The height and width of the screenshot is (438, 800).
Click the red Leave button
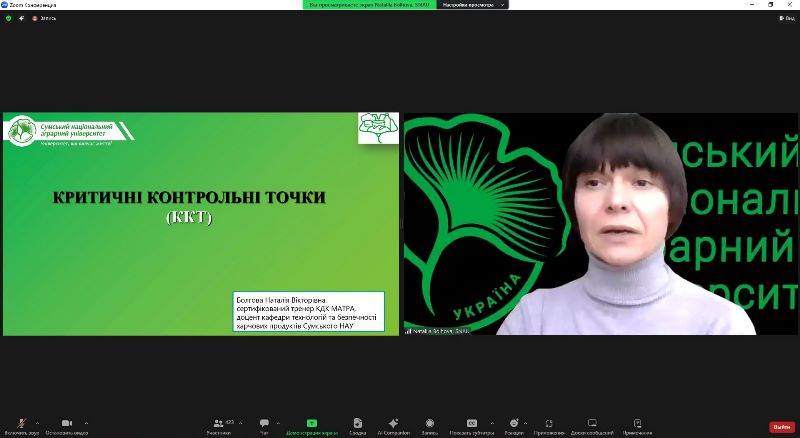[781, 427]
